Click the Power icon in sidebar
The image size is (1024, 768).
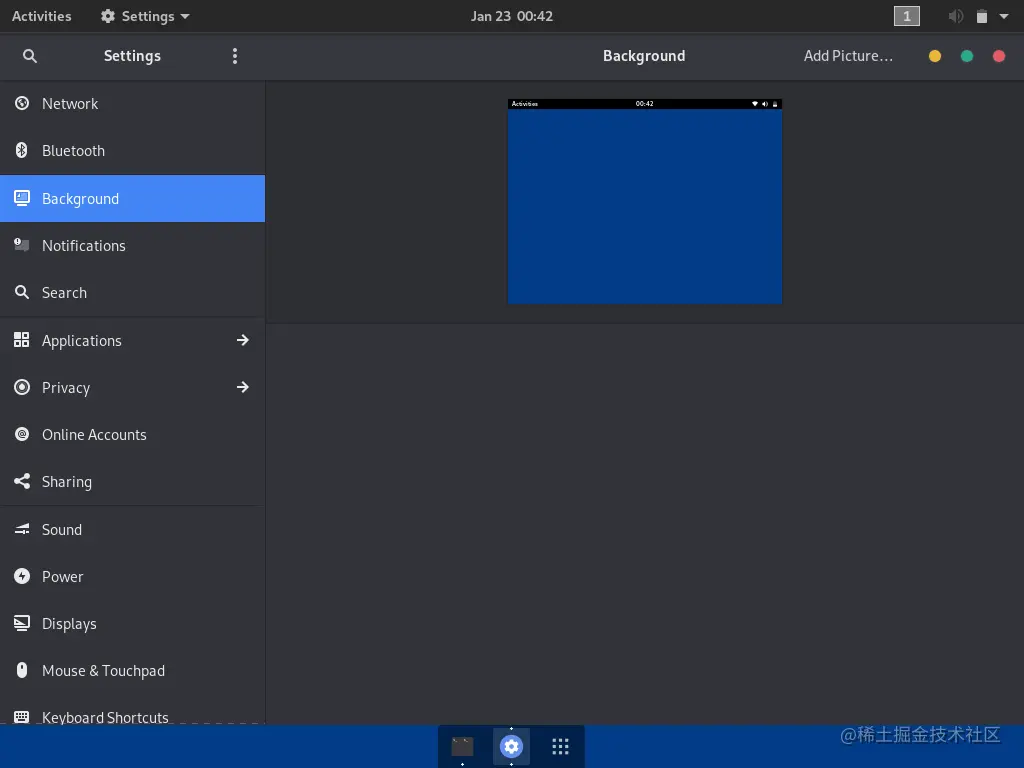(x=22, y=576)
